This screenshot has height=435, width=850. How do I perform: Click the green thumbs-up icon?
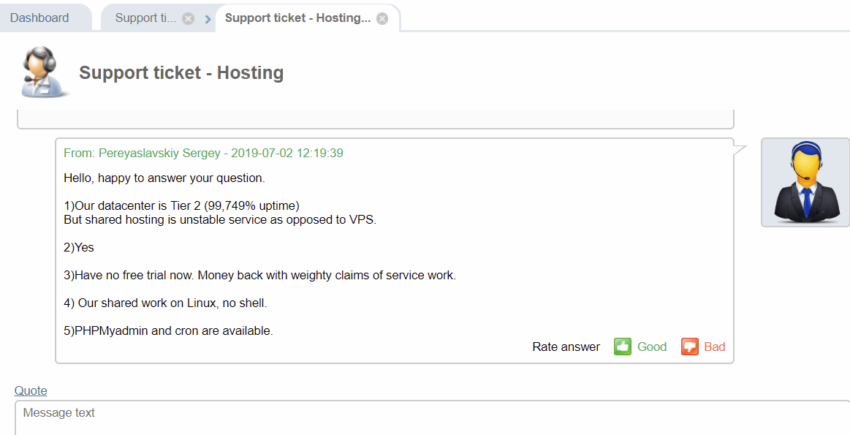pyautogui.click(x=622, y=347)
